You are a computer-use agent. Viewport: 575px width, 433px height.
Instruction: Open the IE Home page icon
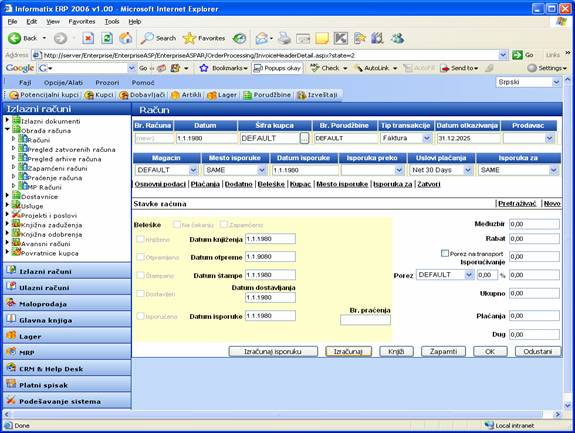pos(126,38)
